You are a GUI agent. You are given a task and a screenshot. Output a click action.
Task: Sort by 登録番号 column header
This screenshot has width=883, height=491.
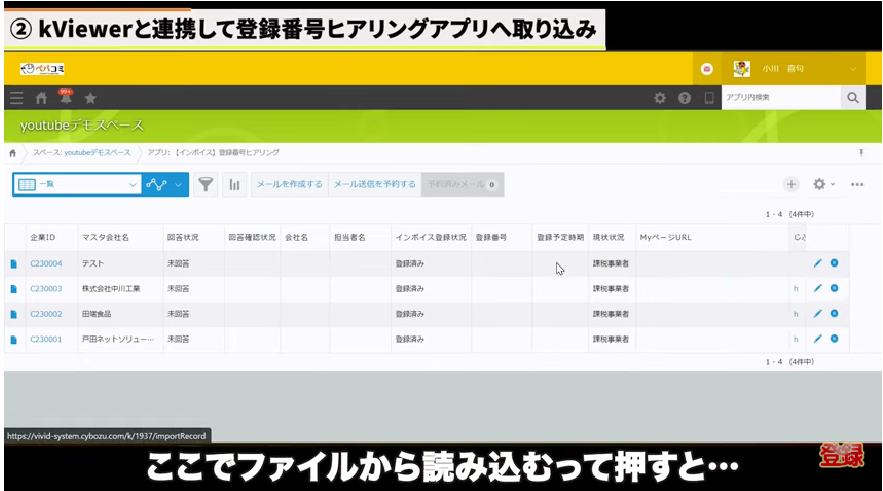tap(491, 238)
